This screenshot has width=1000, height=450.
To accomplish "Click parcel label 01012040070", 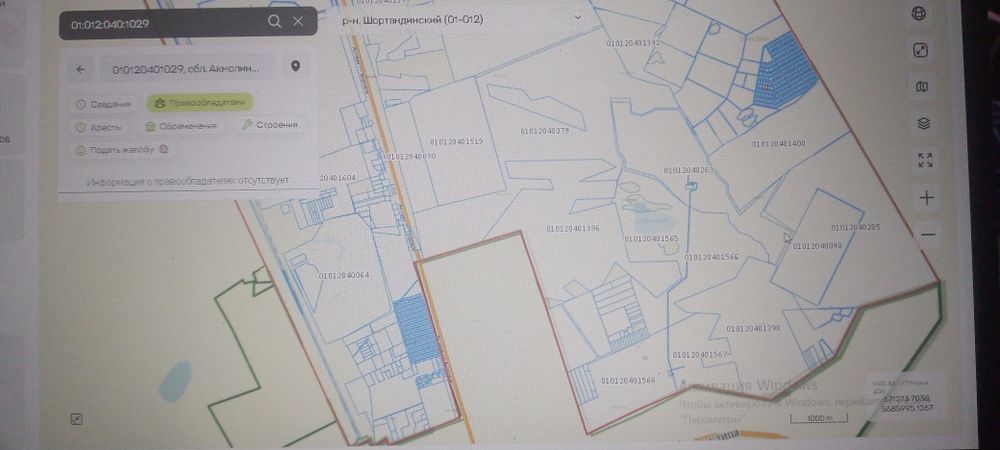I will pyautogui.click(x=409, y=156).
